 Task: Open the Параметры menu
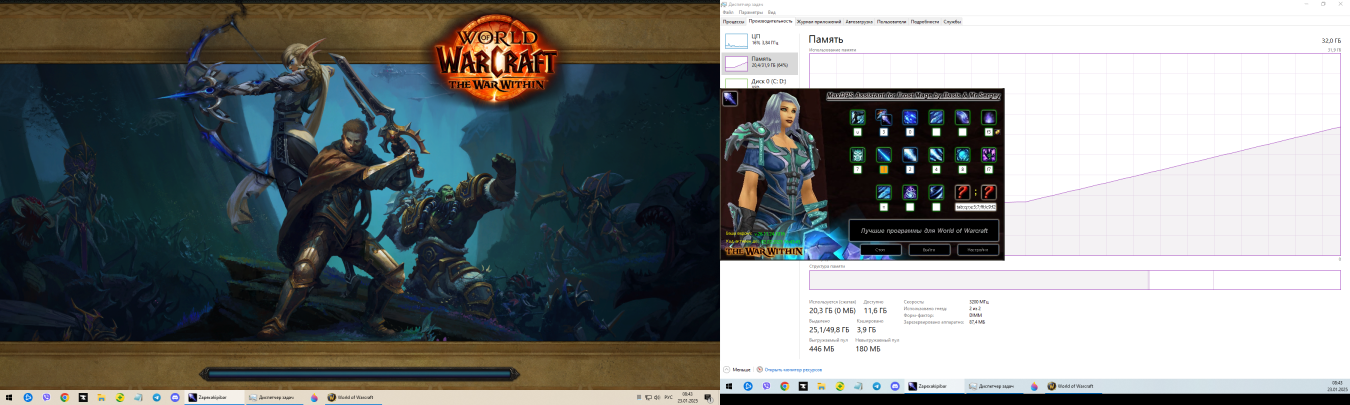pos(750,12)
